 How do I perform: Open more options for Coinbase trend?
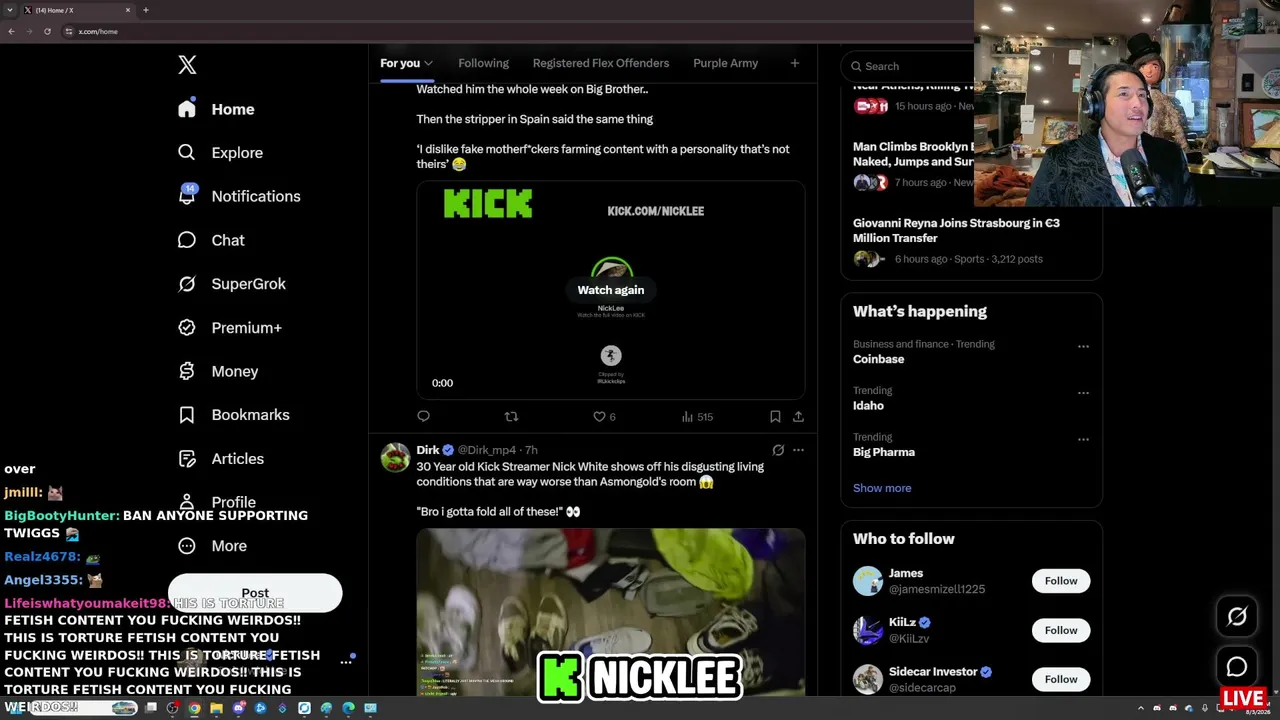(x=1083, y=346)
